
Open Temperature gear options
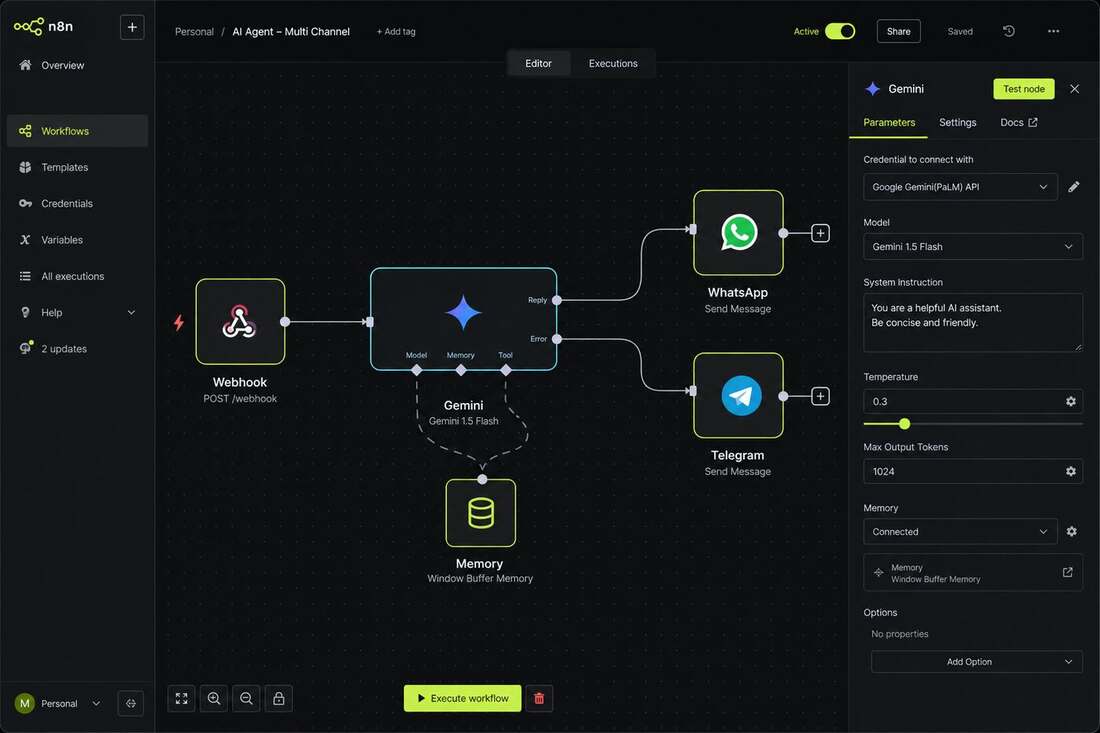click(x=1071, y=401)
